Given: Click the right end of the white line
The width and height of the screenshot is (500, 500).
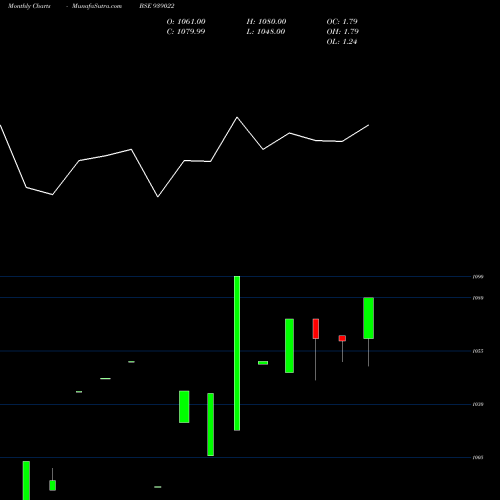Looking at the screenshot, I should tap(368, 125).
